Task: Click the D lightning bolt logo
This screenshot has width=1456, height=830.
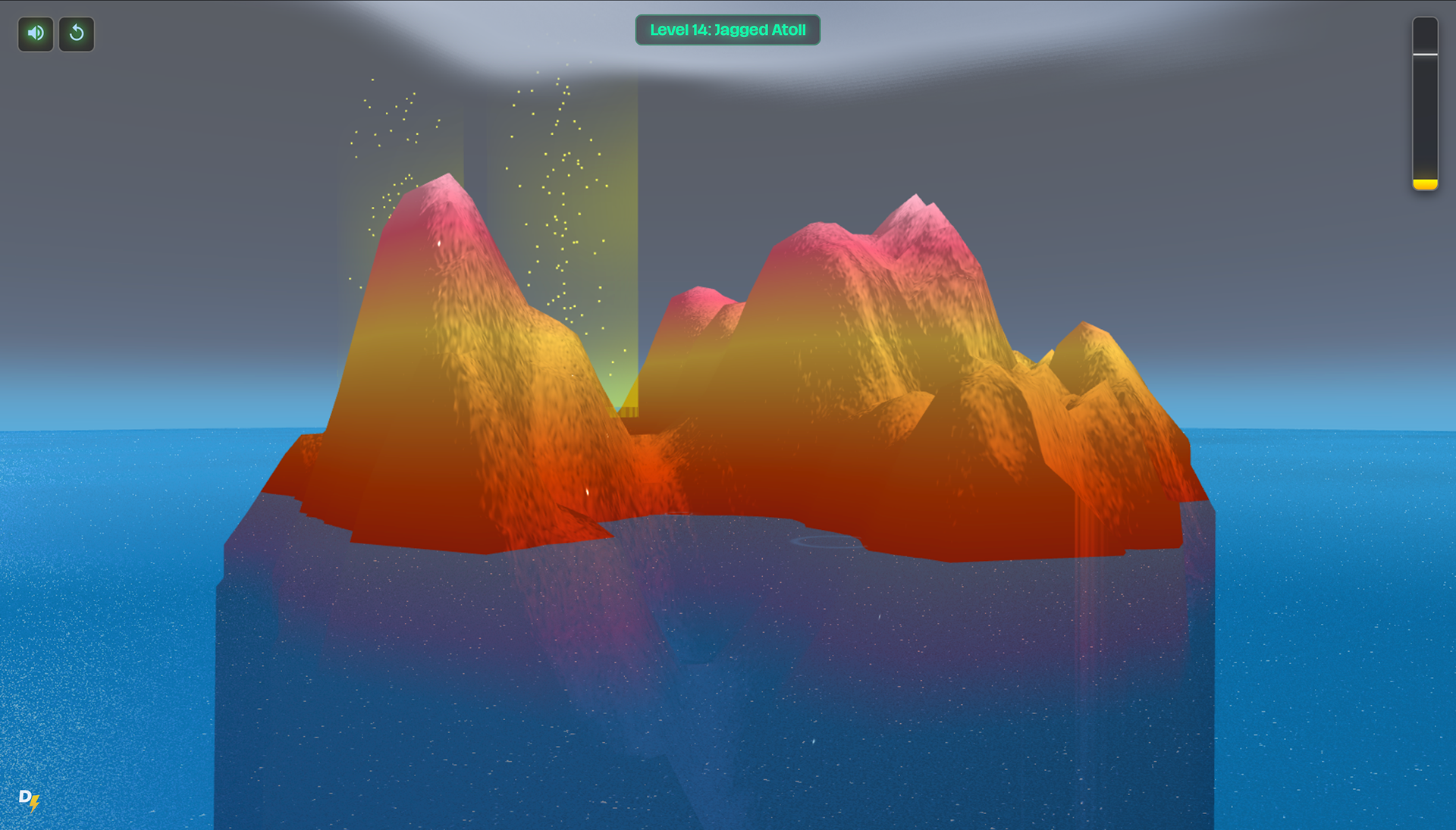Action: (x=29, y=799)
